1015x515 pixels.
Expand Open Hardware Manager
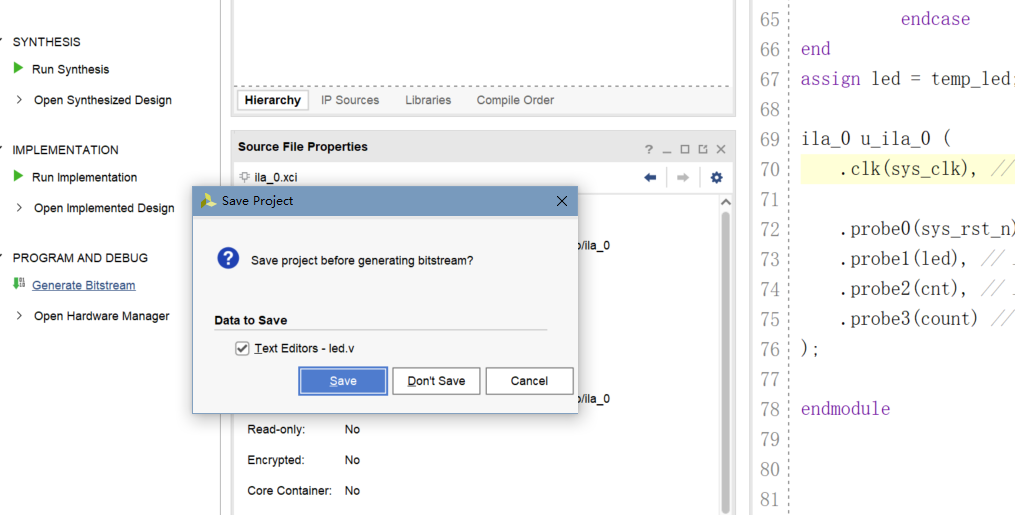click(19, 316)
